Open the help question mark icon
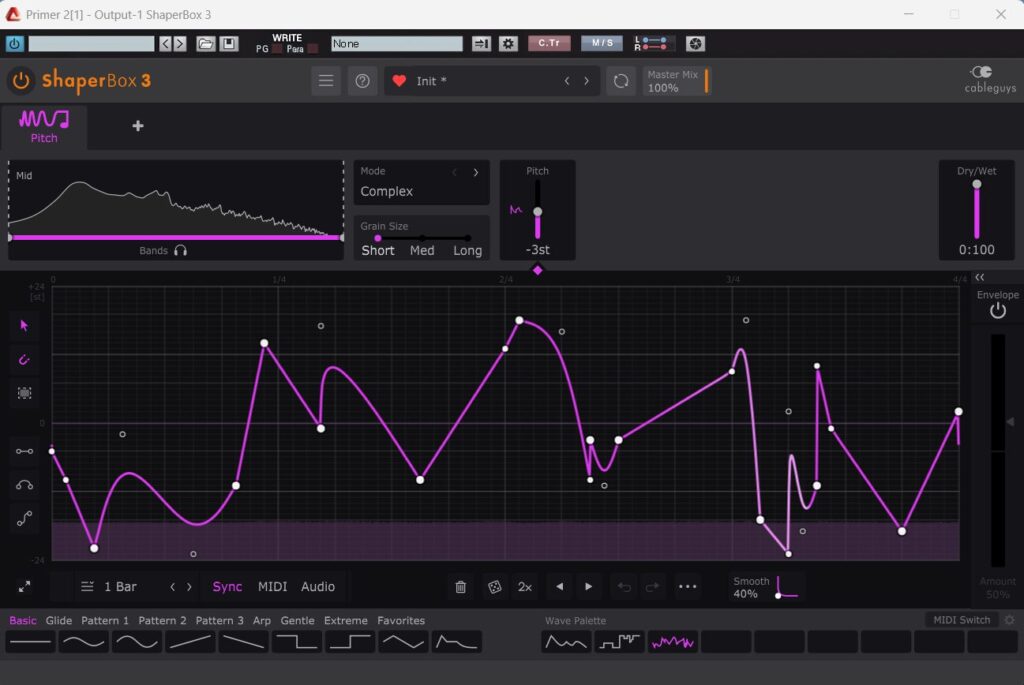This screenshot has width=1024, height=685. click(362, 81)
